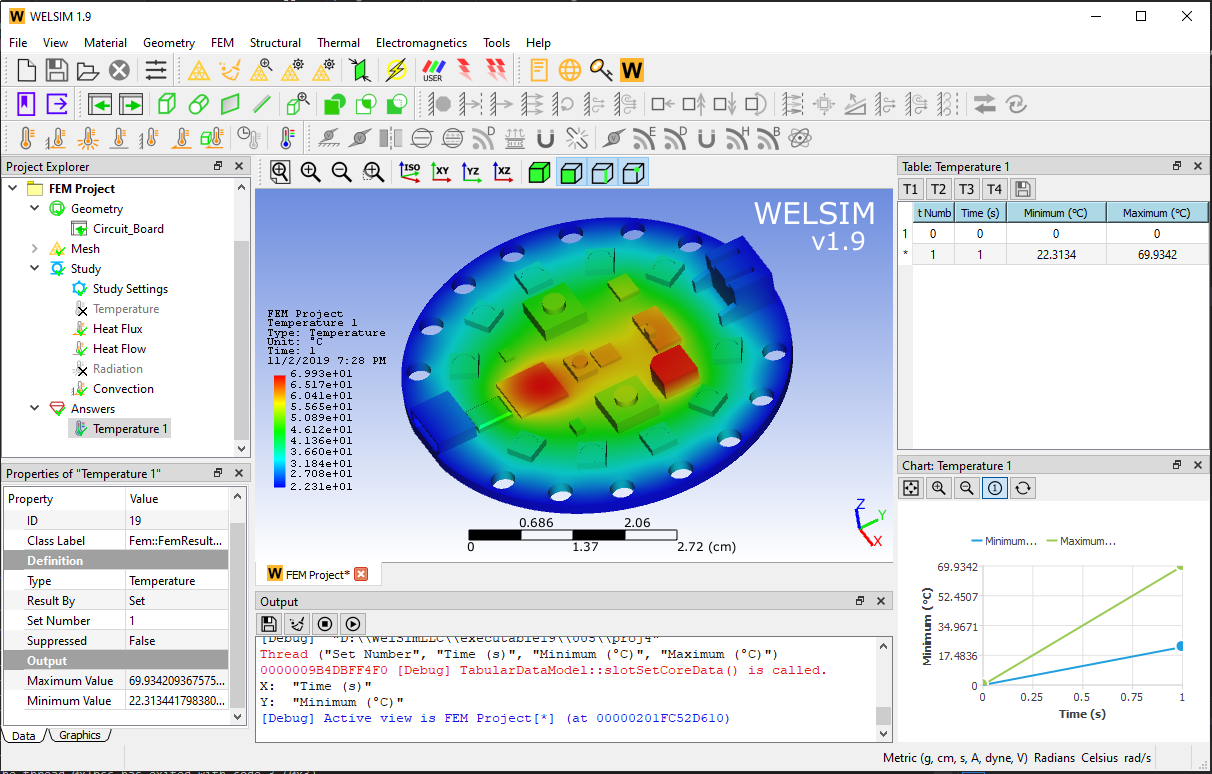
Task: Expand the Mesh tree node
Action: pos(35,248)
